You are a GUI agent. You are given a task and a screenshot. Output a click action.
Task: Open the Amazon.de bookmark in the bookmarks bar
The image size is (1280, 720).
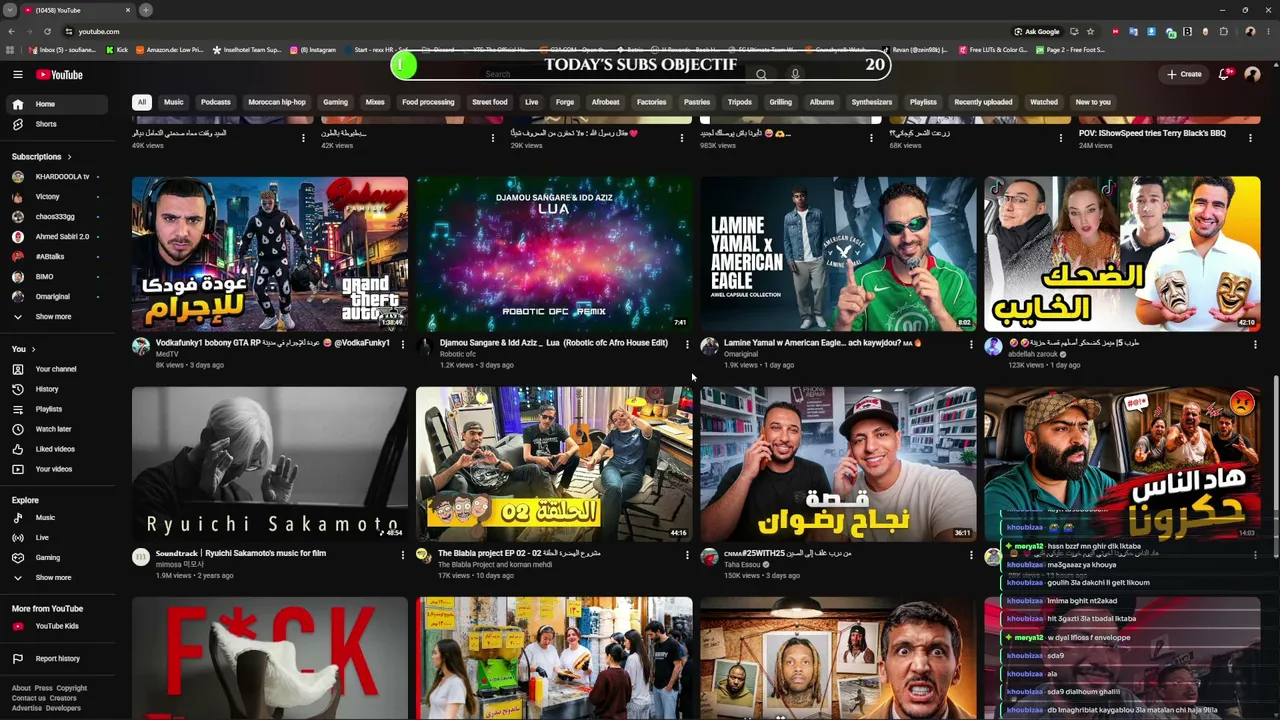[169, 50]
